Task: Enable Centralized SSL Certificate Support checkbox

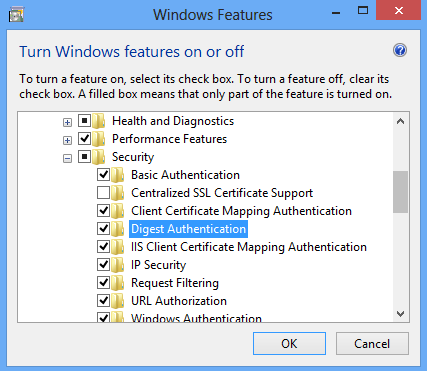Action: tap(103, 193)
